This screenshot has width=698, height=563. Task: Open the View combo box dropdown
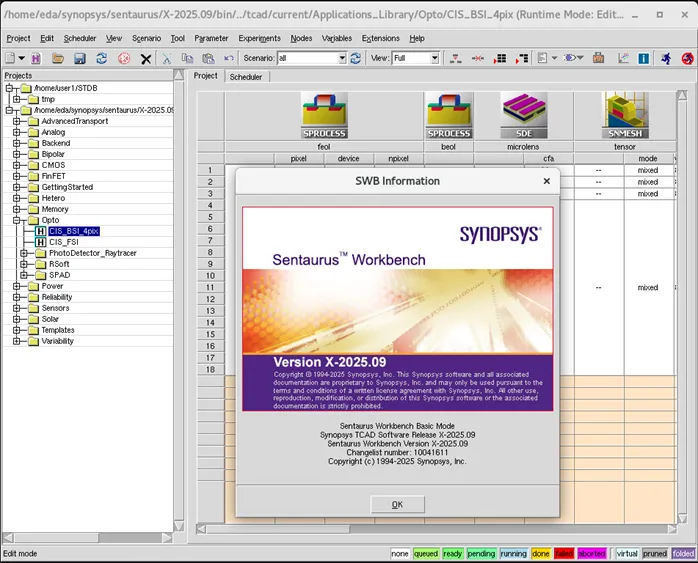click(x=434, y=58)
